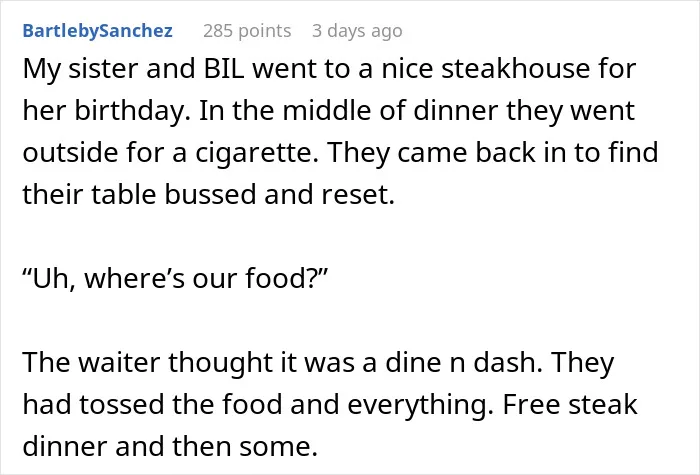Click the word birthday in second line
700x475 pixels.
tap(129, 111)
